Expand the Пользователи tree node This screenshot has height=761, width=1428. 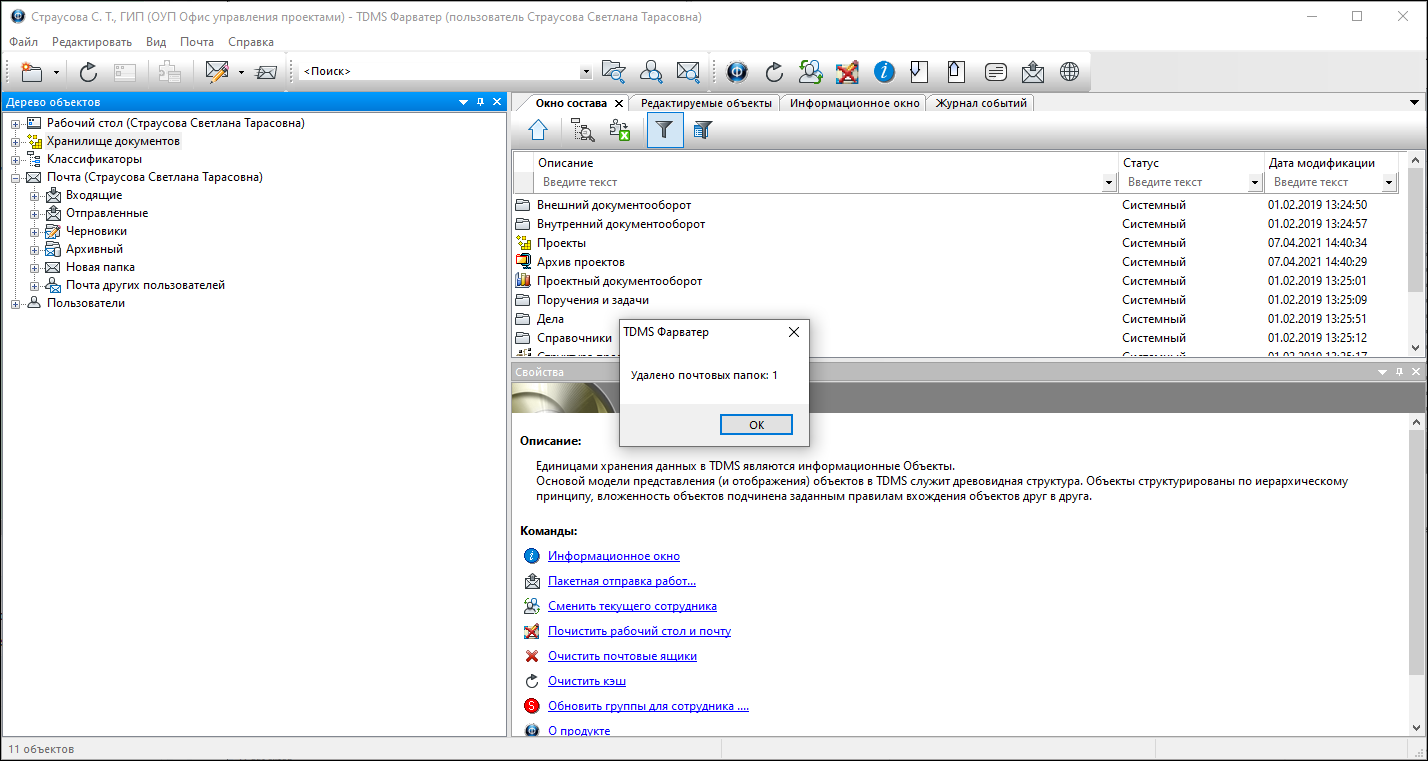pos(16,303)
